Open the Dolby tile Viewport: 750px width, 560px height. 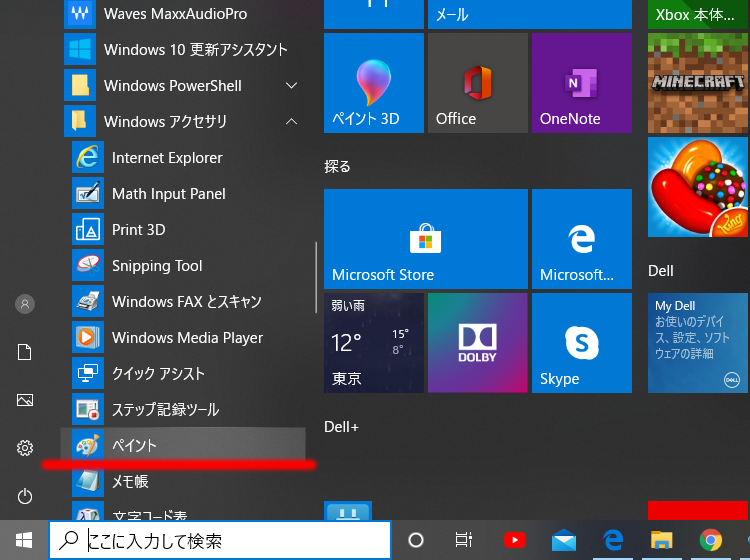[x=477, y=343]
